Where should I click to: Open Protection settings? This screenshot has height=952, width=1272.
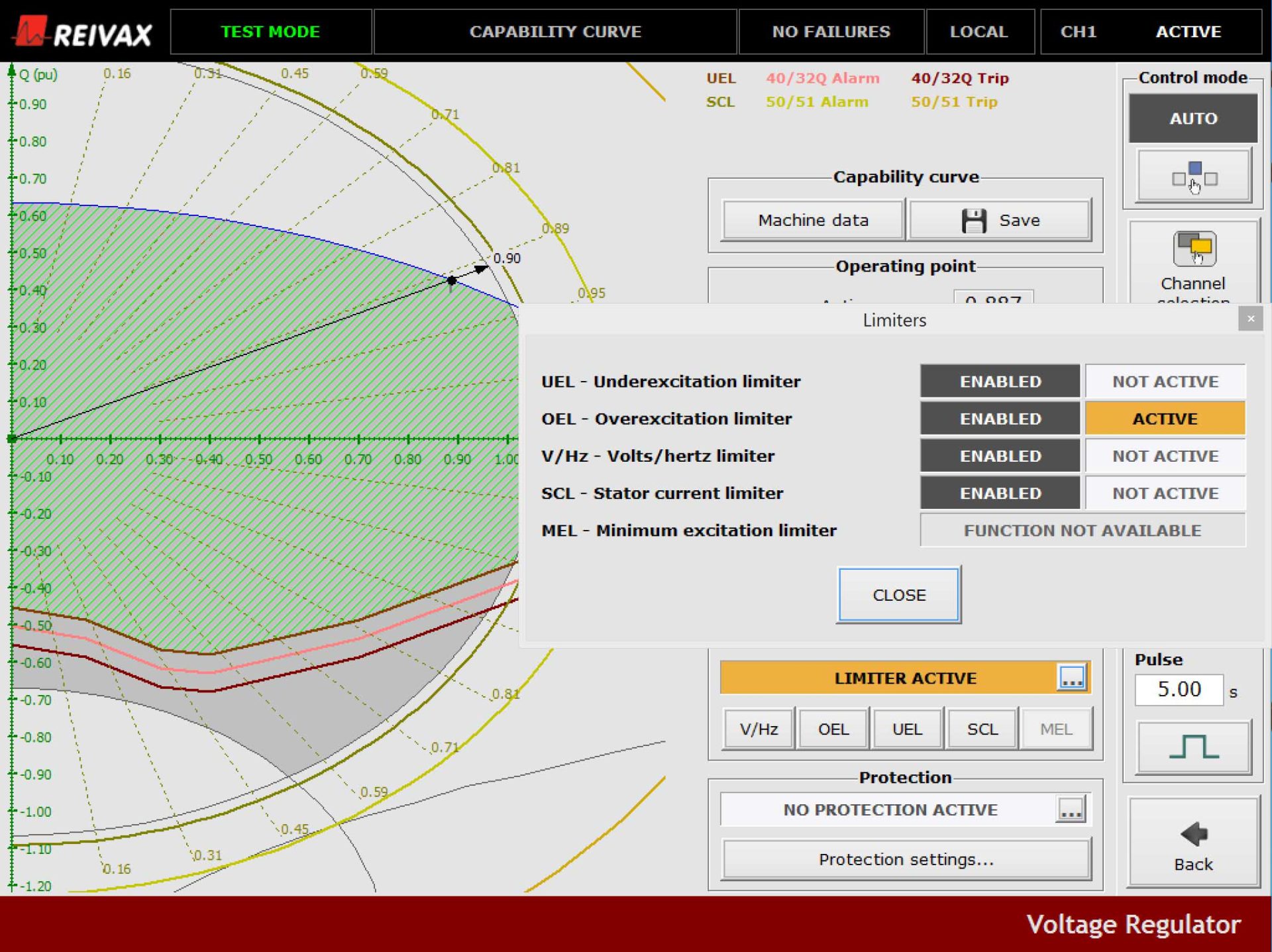pyautogui.click(x=906, y=859)
